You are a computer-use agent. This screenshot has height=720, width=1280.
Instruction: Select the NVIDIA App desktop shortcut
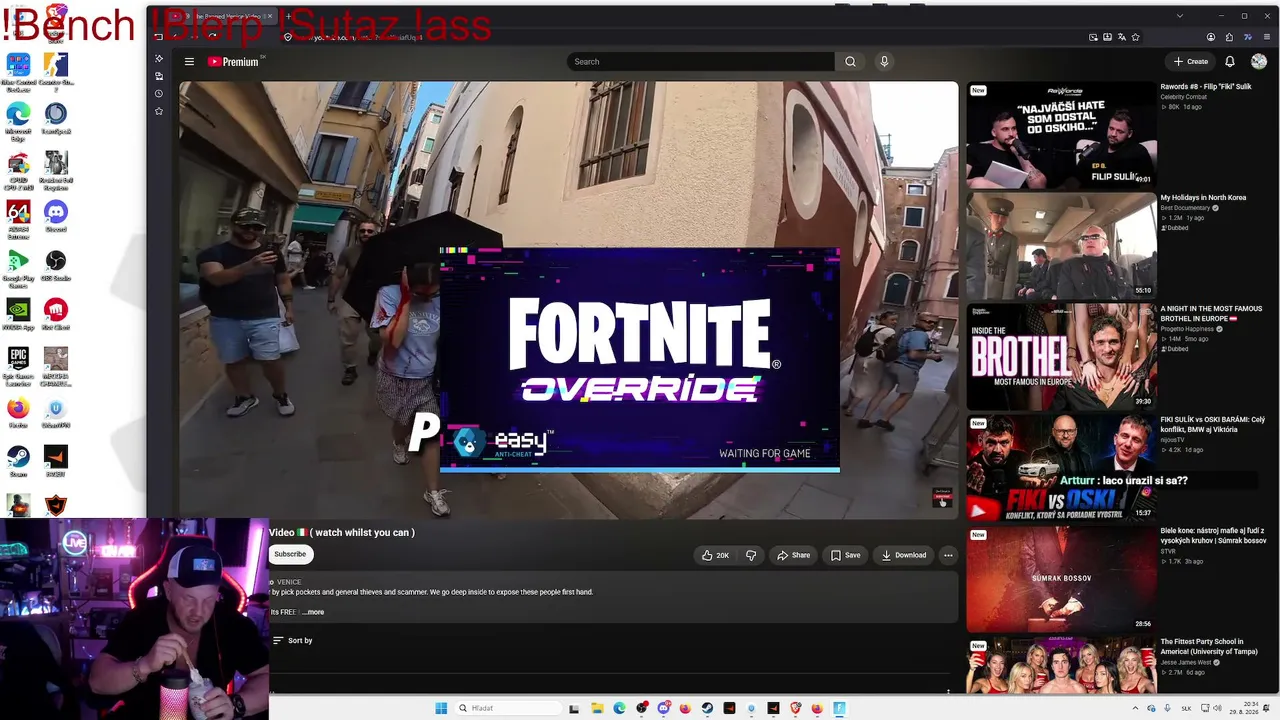pos(18,314)
